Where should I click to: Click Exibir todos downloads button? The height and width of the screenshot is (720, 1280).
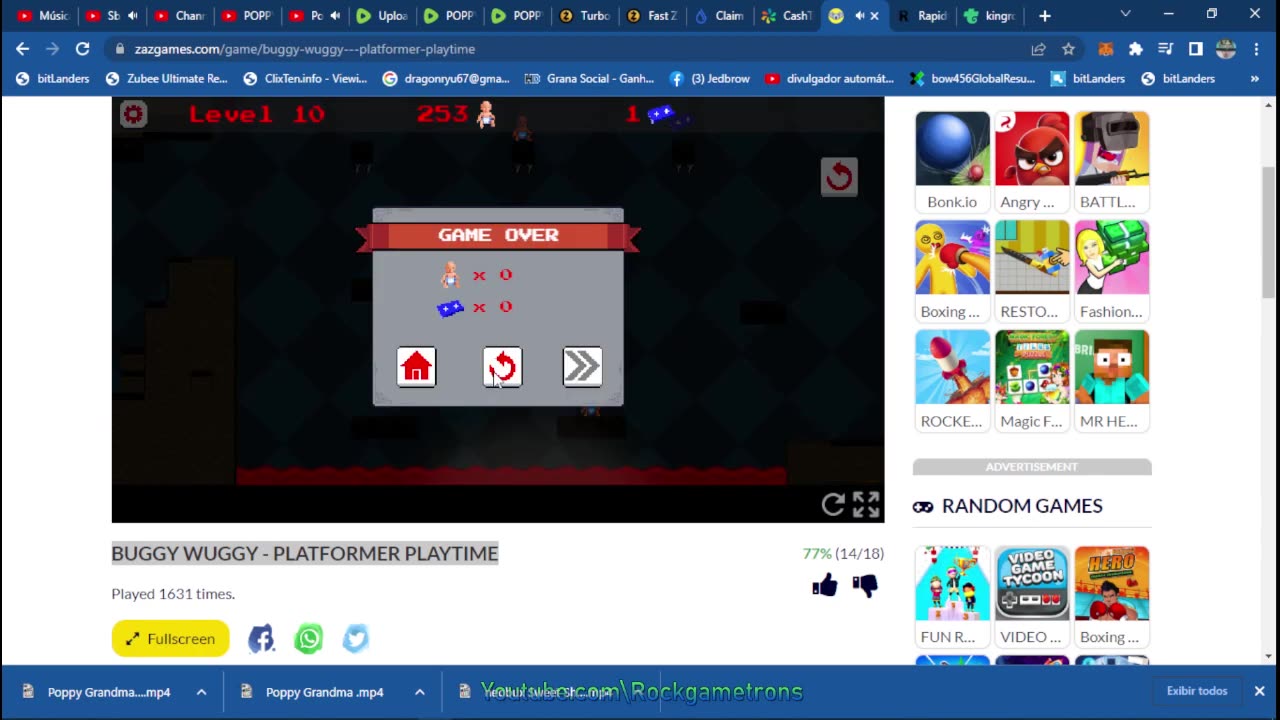pyautogui.click(x=1196, y=691)
